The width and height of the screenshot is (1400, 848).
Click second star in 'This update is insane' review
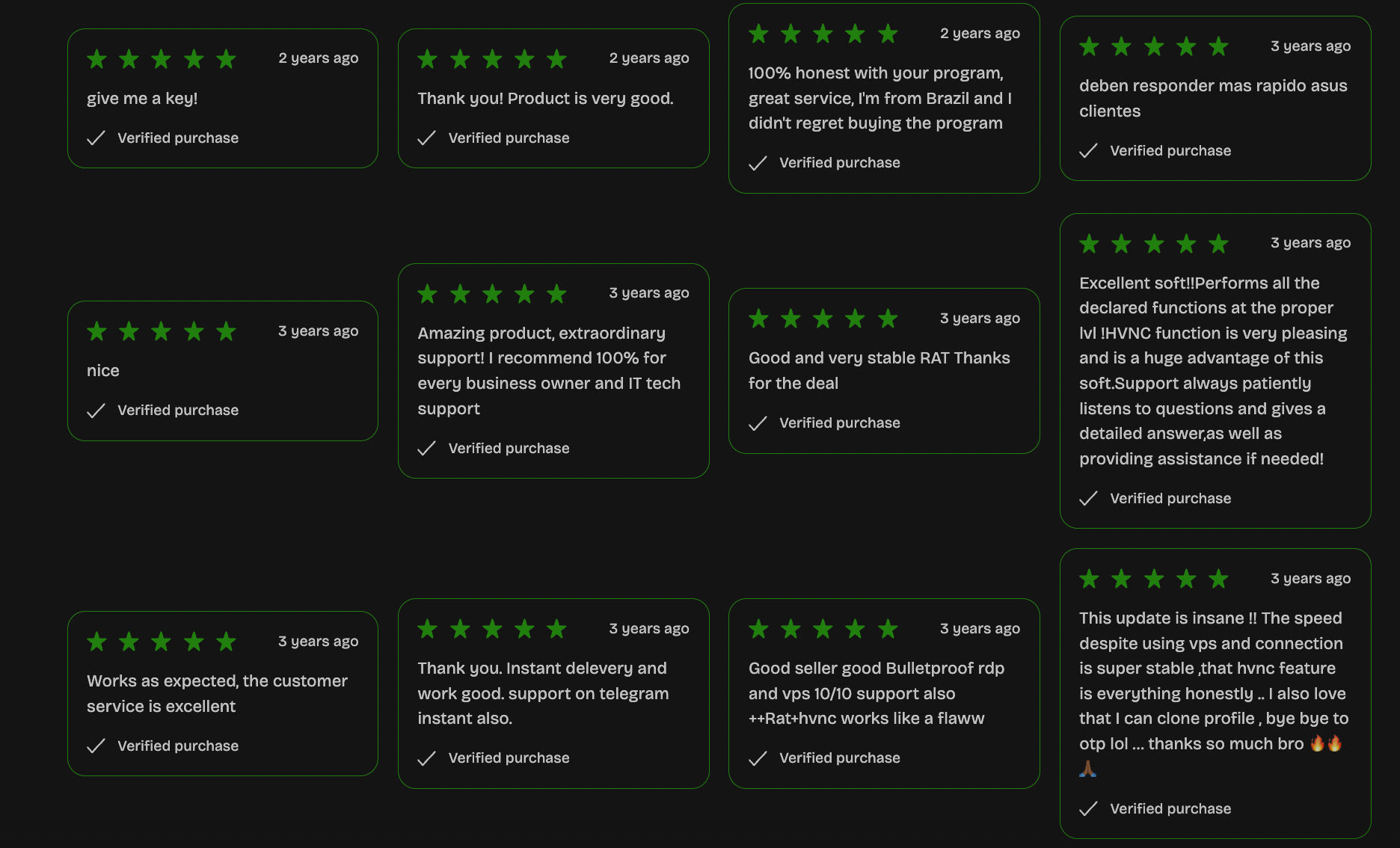pyautogui.click(x=1121, y=578)
